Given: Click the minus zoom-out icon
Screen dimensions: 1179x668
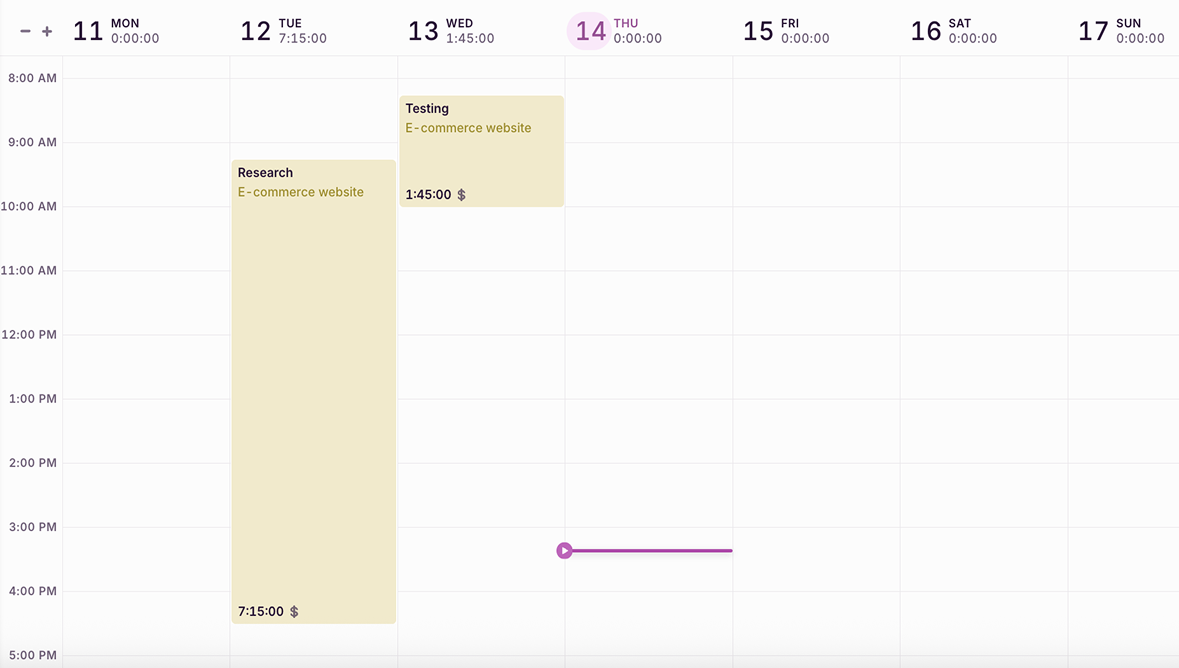Looking at the screenshot, I should pyautogui.click(x=25, y=32).
